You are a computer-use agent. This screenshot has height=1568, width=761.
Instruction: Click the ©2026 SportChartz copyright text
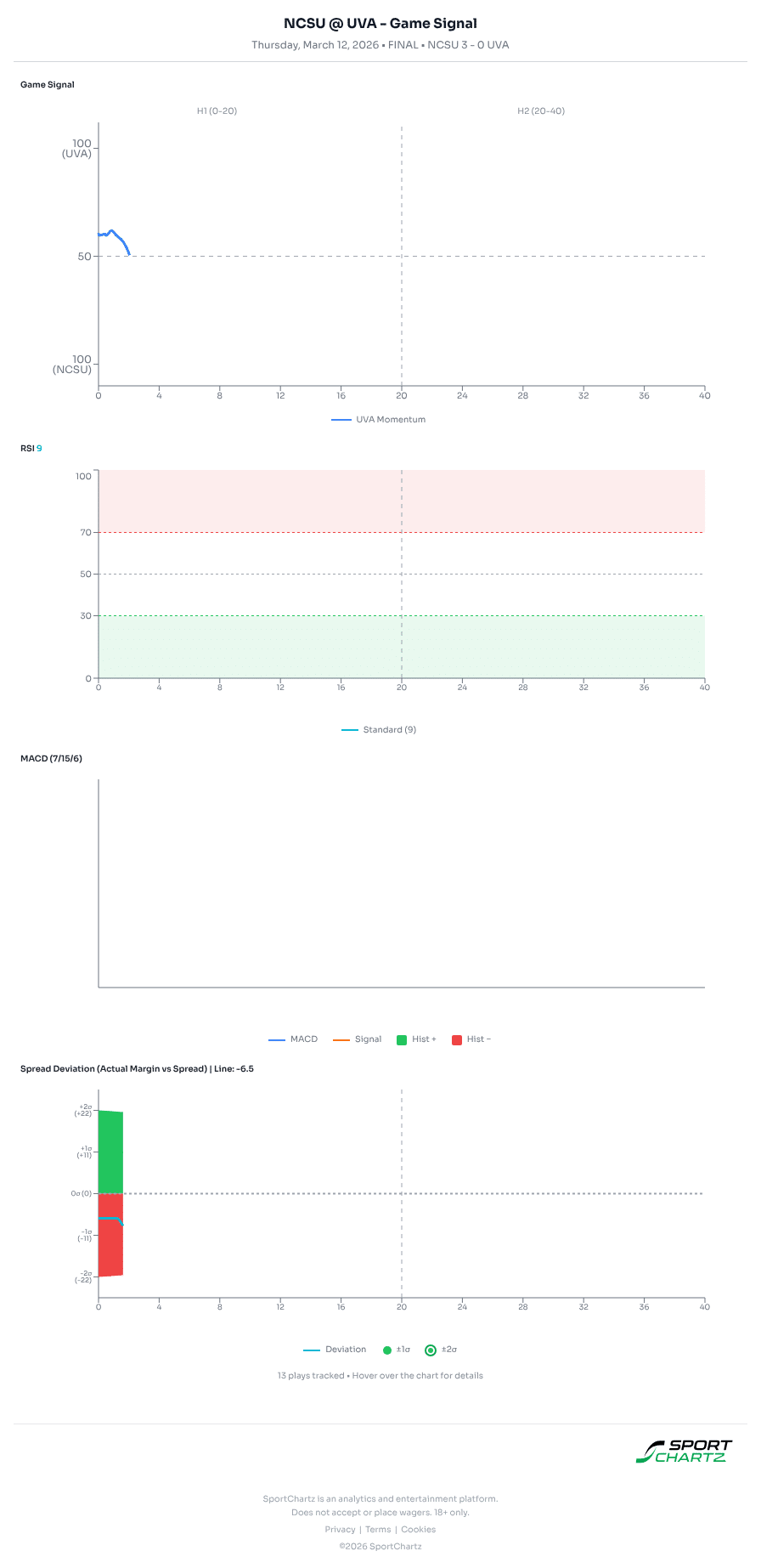380,1547
